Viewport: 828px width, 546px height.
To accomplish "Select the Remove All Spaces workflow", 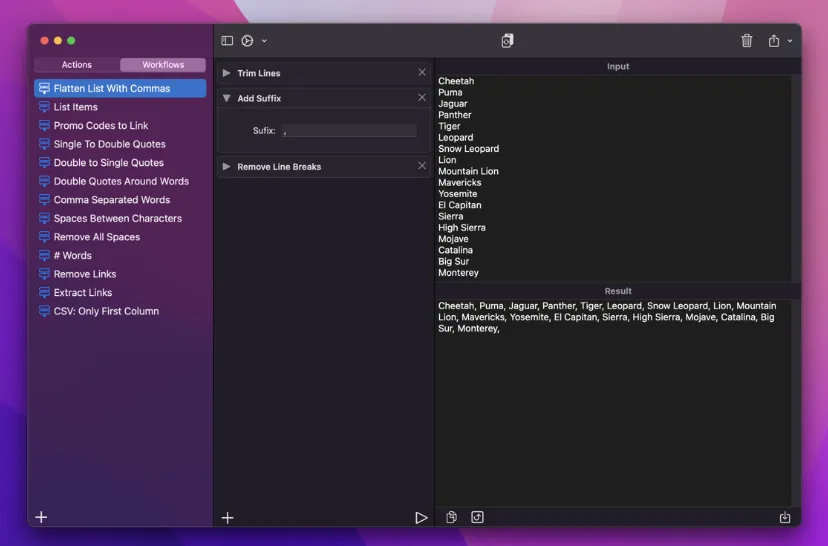I will 120,237.
